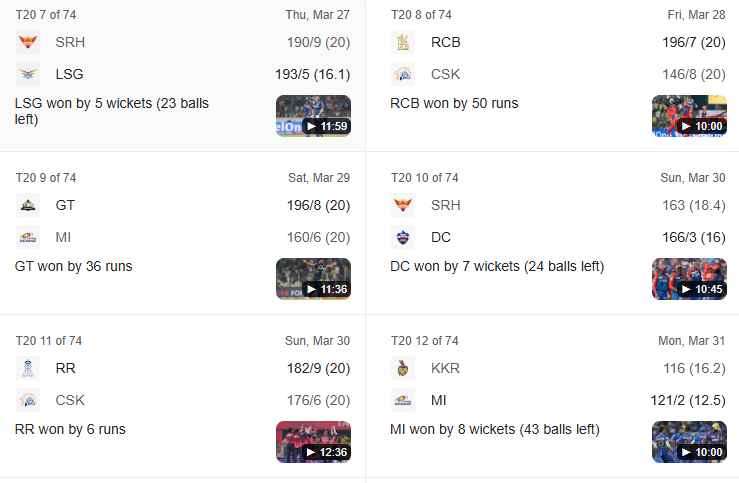Screen dimensions: 739x483
Task: Open 'LSG won by 5 wickets' result
Action: click(x=112, y=111)
